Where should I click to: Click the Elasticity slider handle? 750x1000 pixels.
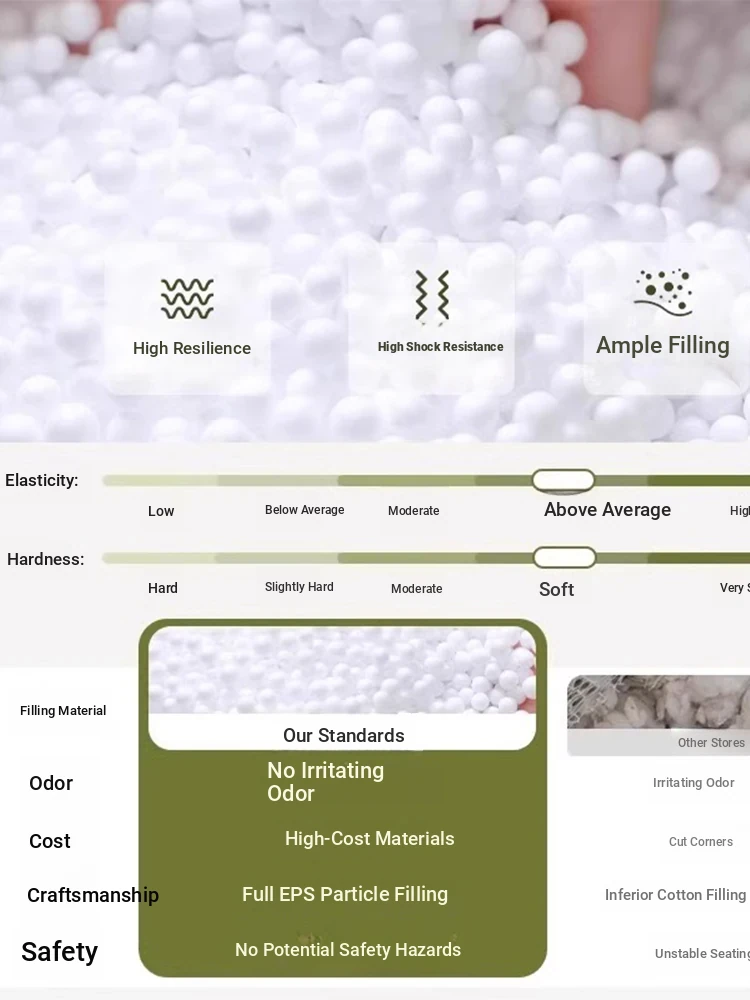(x=563, y=480)
